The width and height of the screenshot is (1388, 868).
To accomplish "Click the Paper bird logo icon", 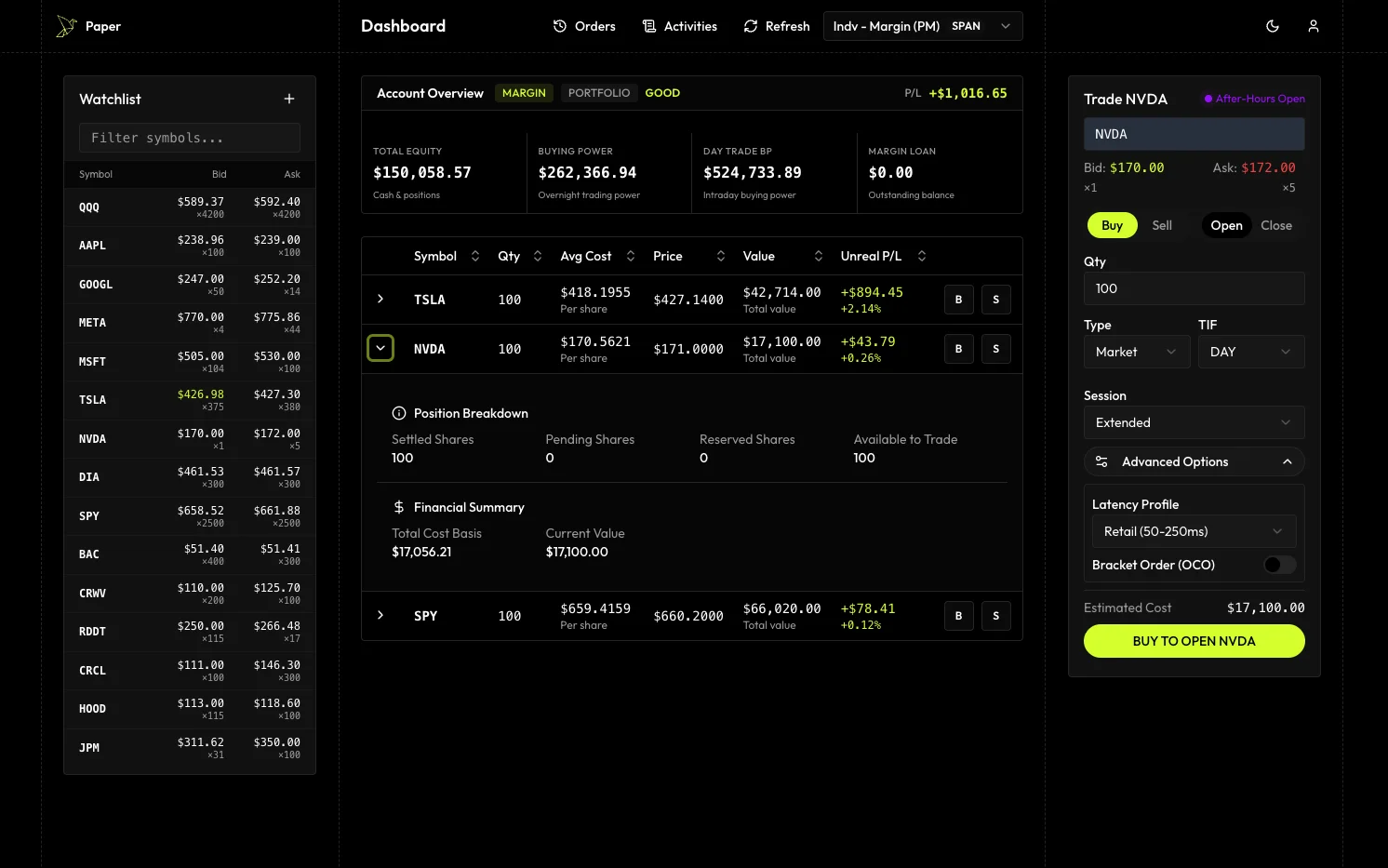I will click(66, 26).
